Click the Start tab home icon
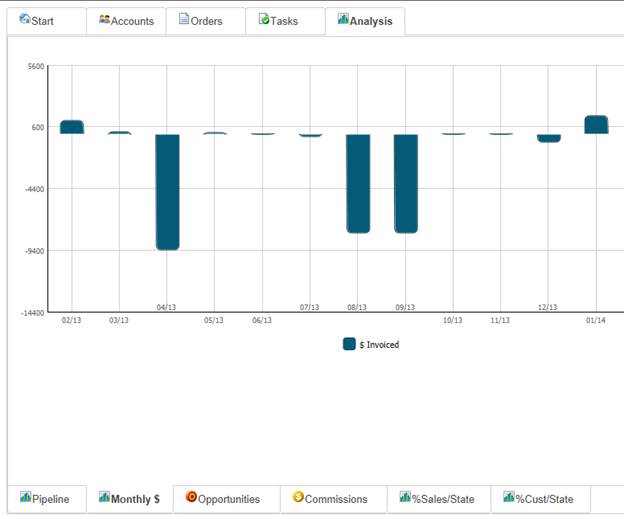This screenshot has height=519, width=624. pos(25,19)
